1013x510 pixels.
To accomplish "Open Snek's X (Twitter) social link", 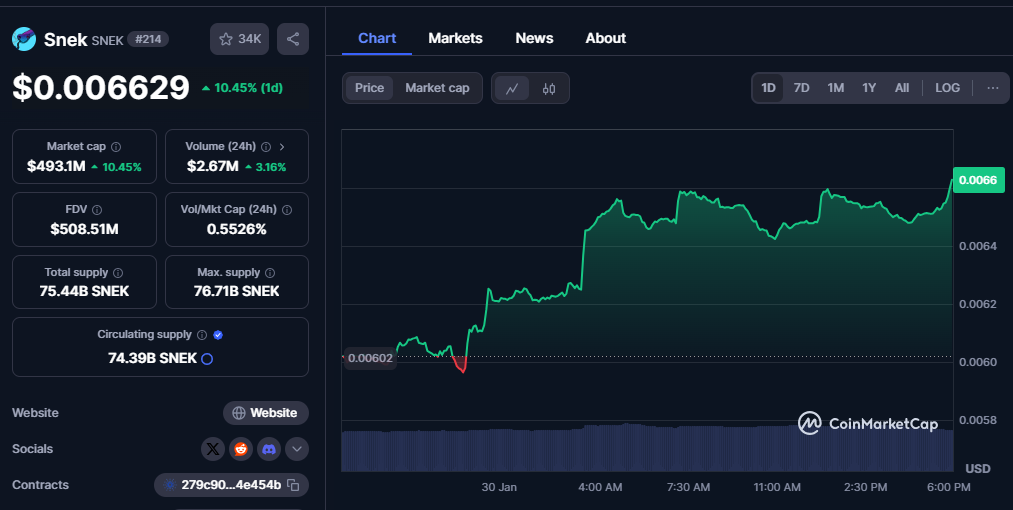I will tap(213, 449).
